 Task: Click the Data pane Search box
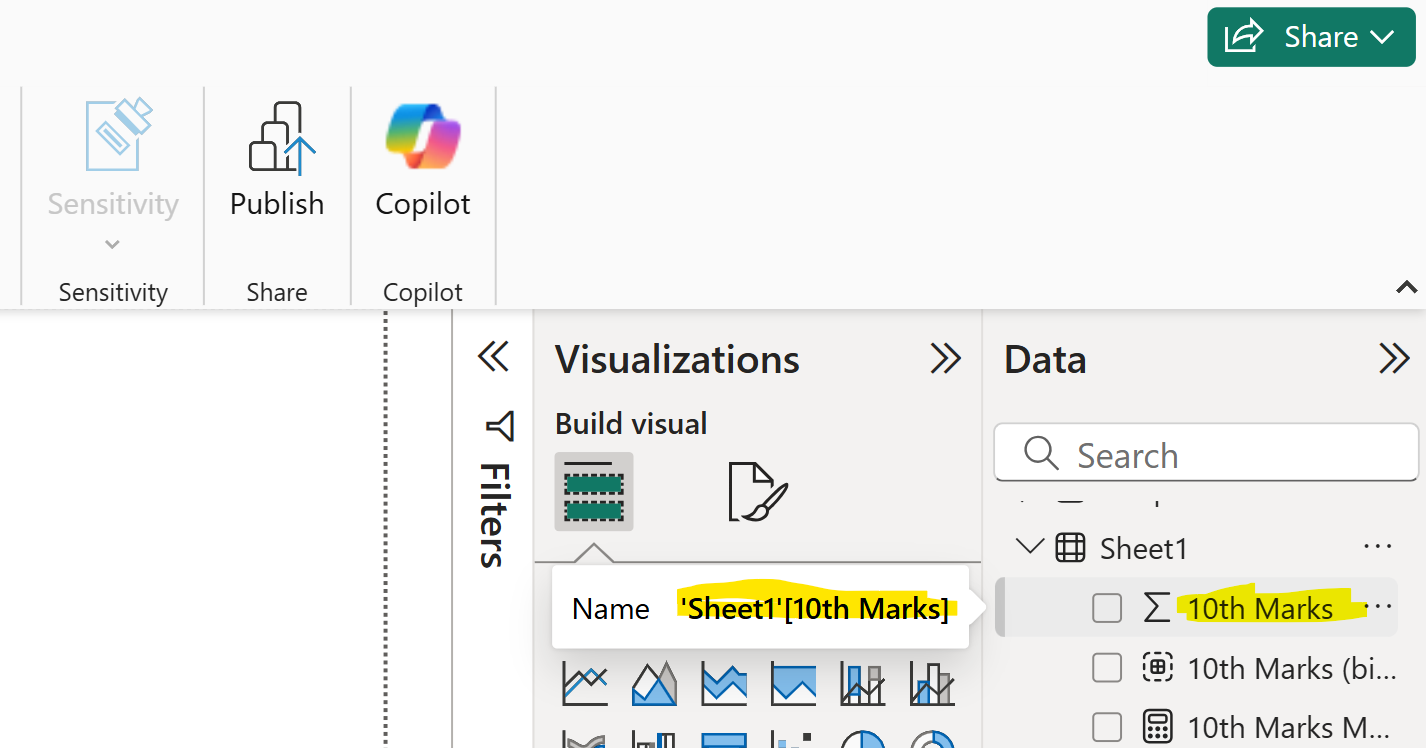1206,456
